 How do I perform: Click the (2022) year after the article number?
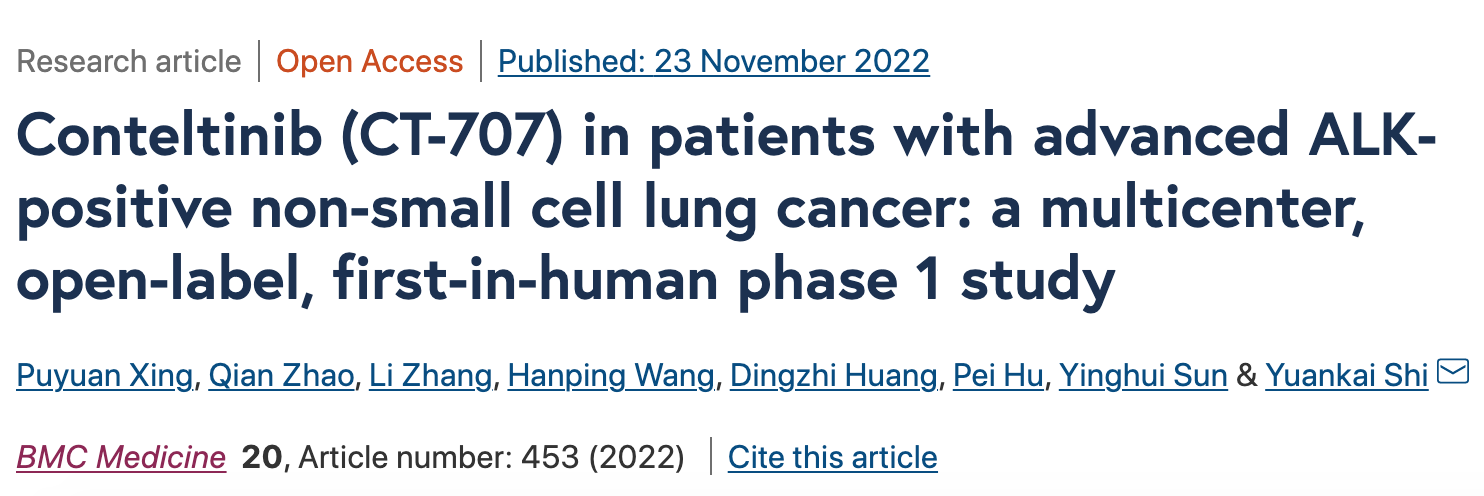(637, 458)
